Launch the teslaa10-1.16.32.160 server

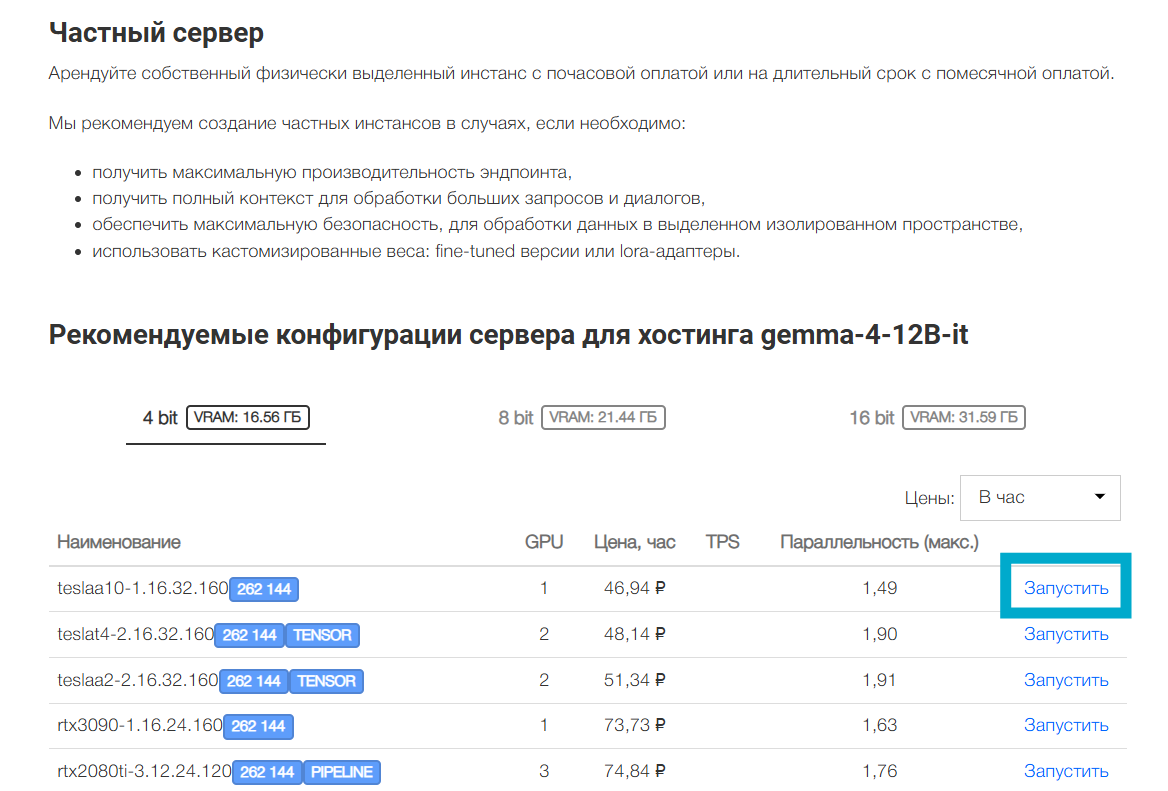[x=1066, y=588]
